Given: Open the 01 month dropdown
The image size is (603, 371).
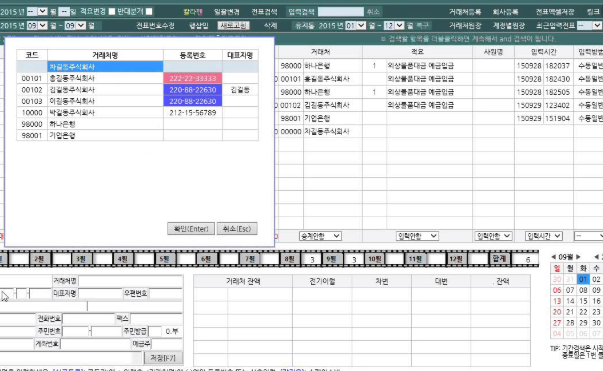Looking at the screenshot, I should coord(355,26).
